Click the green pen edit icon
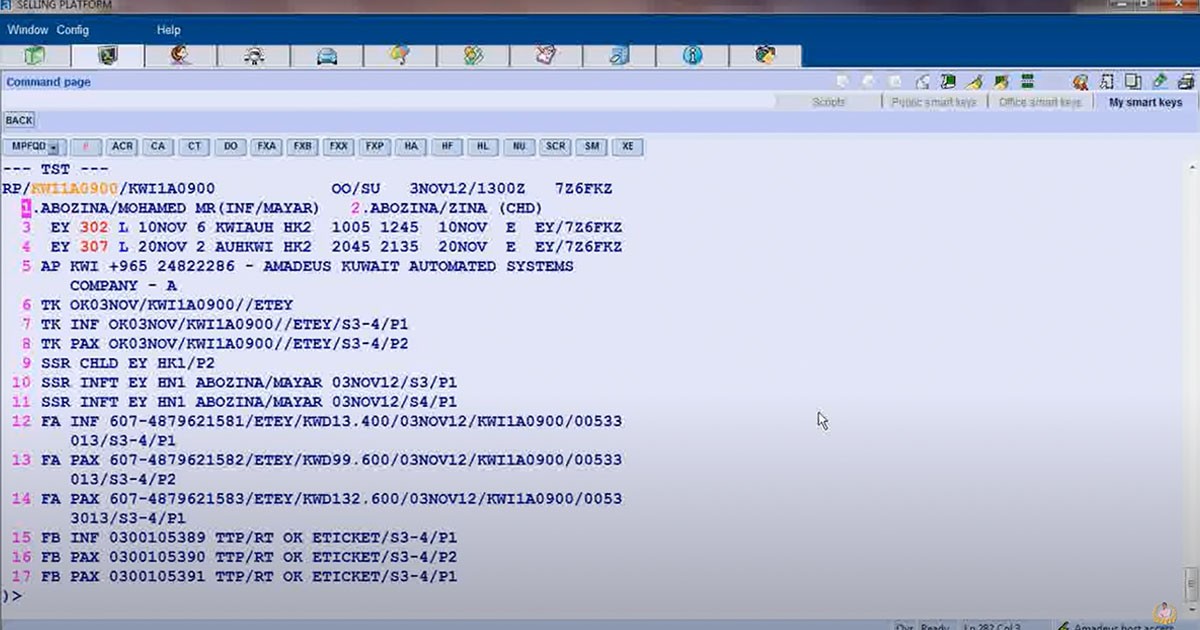This screenshot has width=1200, height=630. coord(1160,82)
